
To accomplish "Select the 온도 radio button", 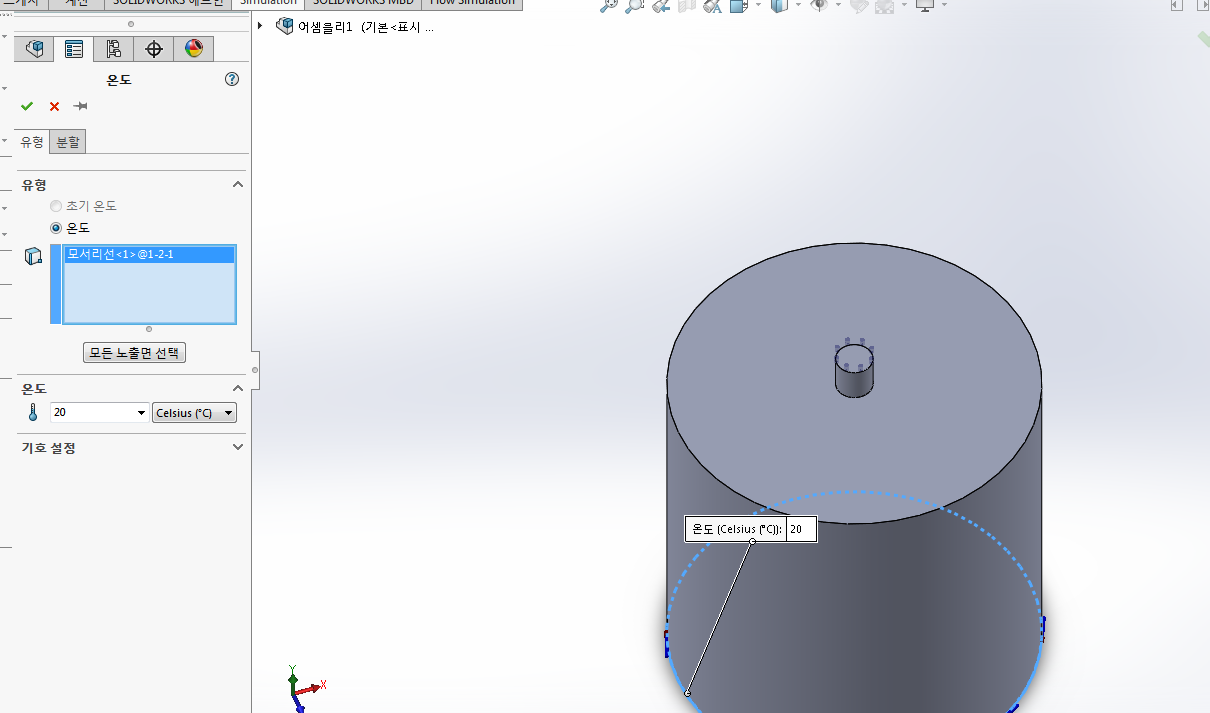I will point(56,228).
